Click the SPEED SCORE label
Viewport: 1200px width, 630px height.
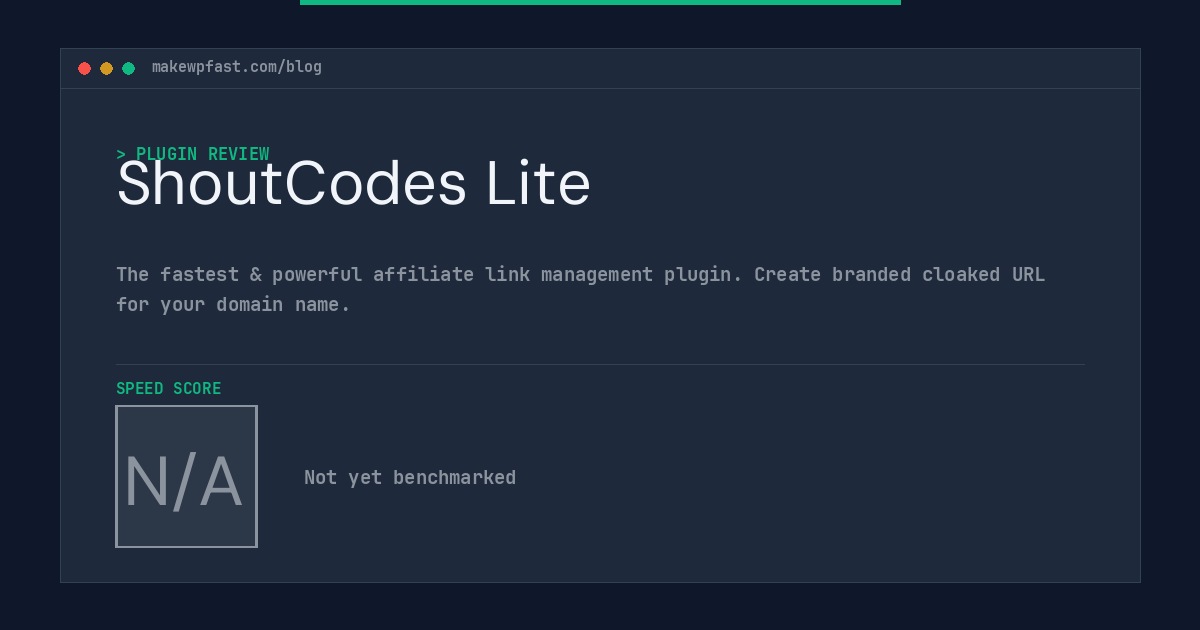tap(169, 389)
